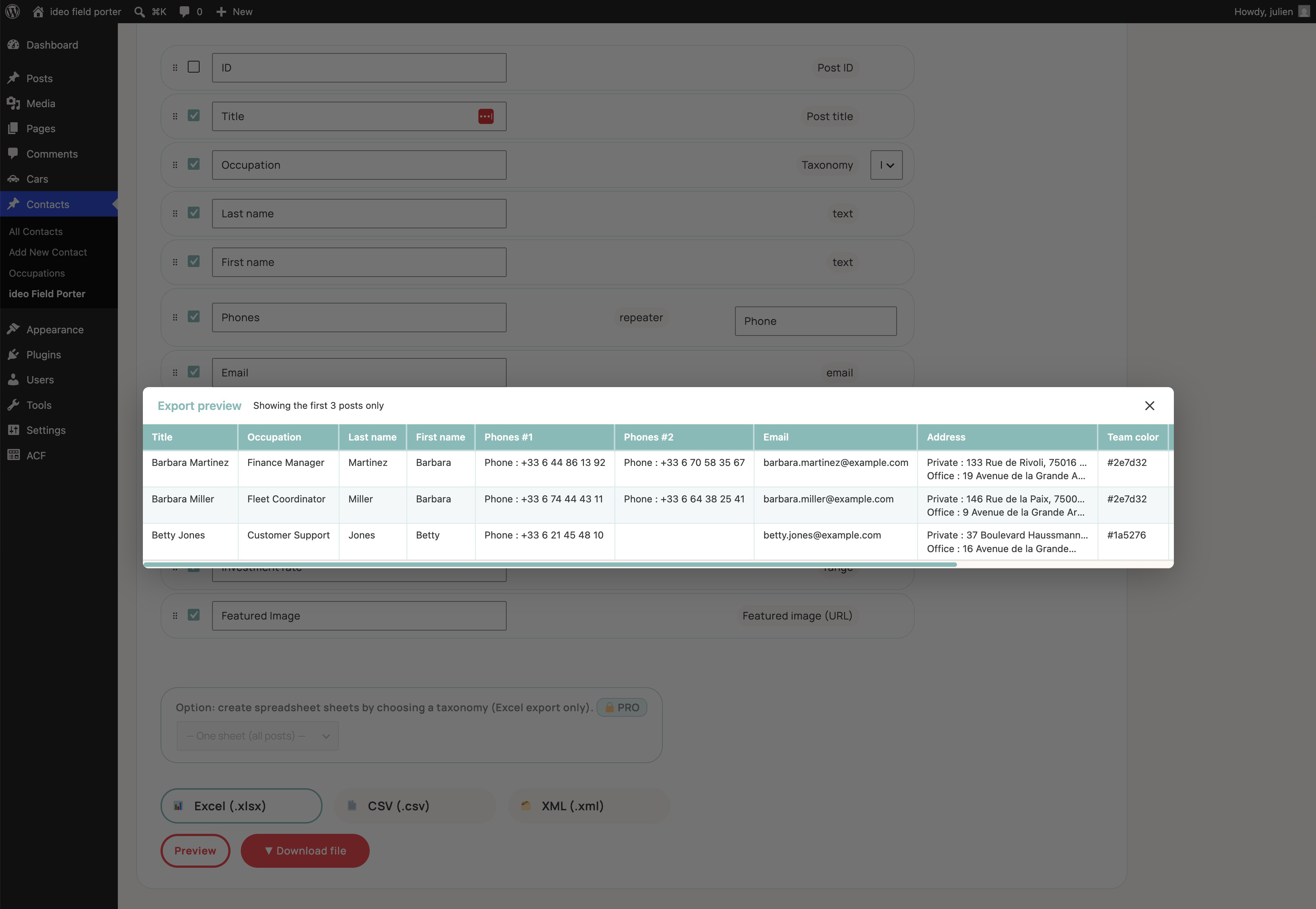Viewport: 1316px width, 909px height.
Task: Open Add New Contact submenu
Action: coord(48,252)
